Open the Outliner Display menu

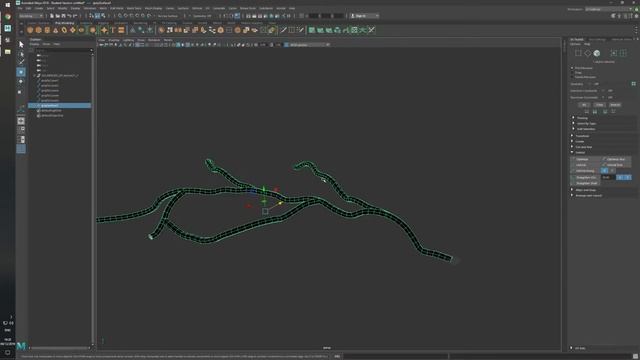[35, 44]
